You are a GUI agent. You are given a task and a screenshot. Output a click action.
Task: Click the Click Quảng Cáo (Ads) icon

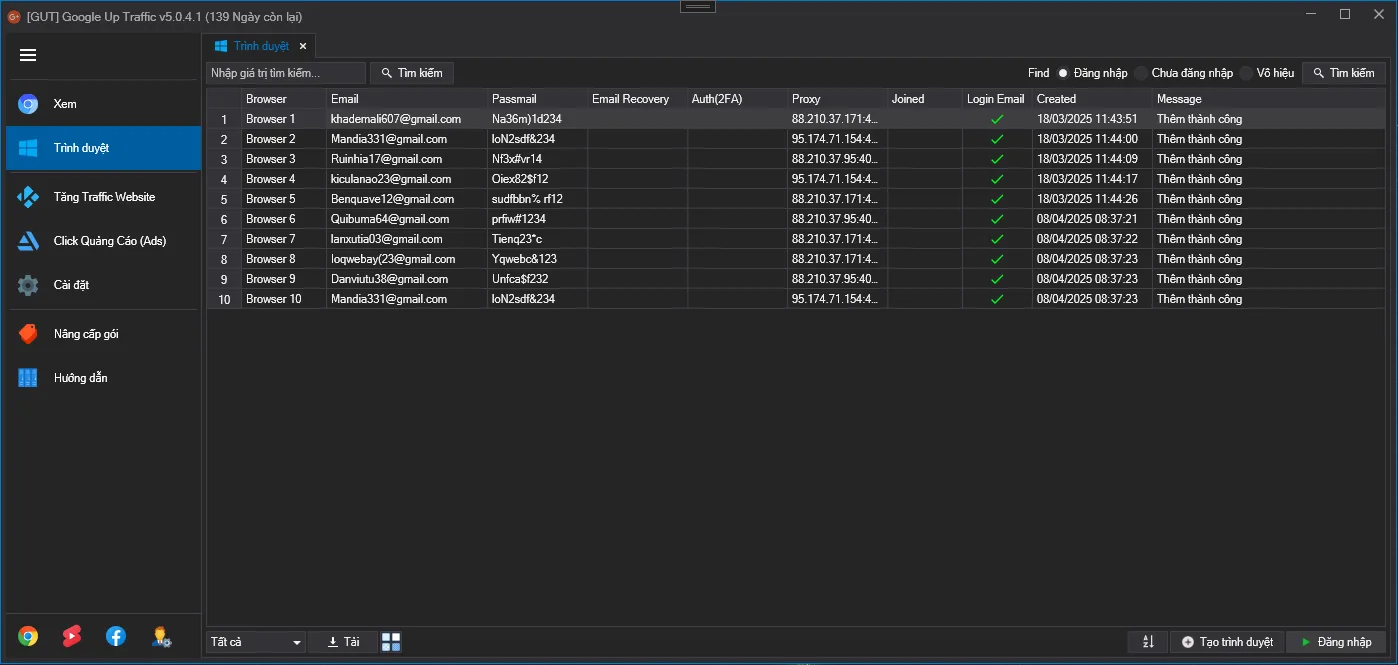click(28, 241)
